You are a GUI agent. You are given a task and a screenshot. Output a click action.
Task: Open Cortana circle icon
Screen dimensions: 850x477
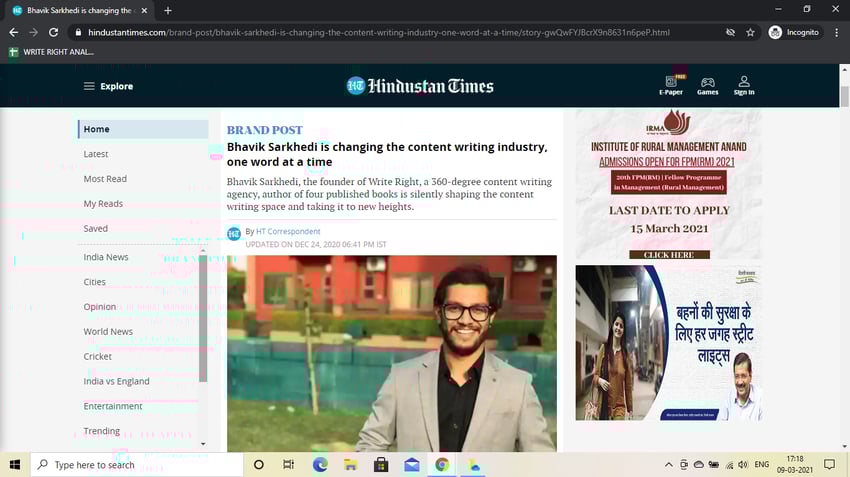[259, 465]
